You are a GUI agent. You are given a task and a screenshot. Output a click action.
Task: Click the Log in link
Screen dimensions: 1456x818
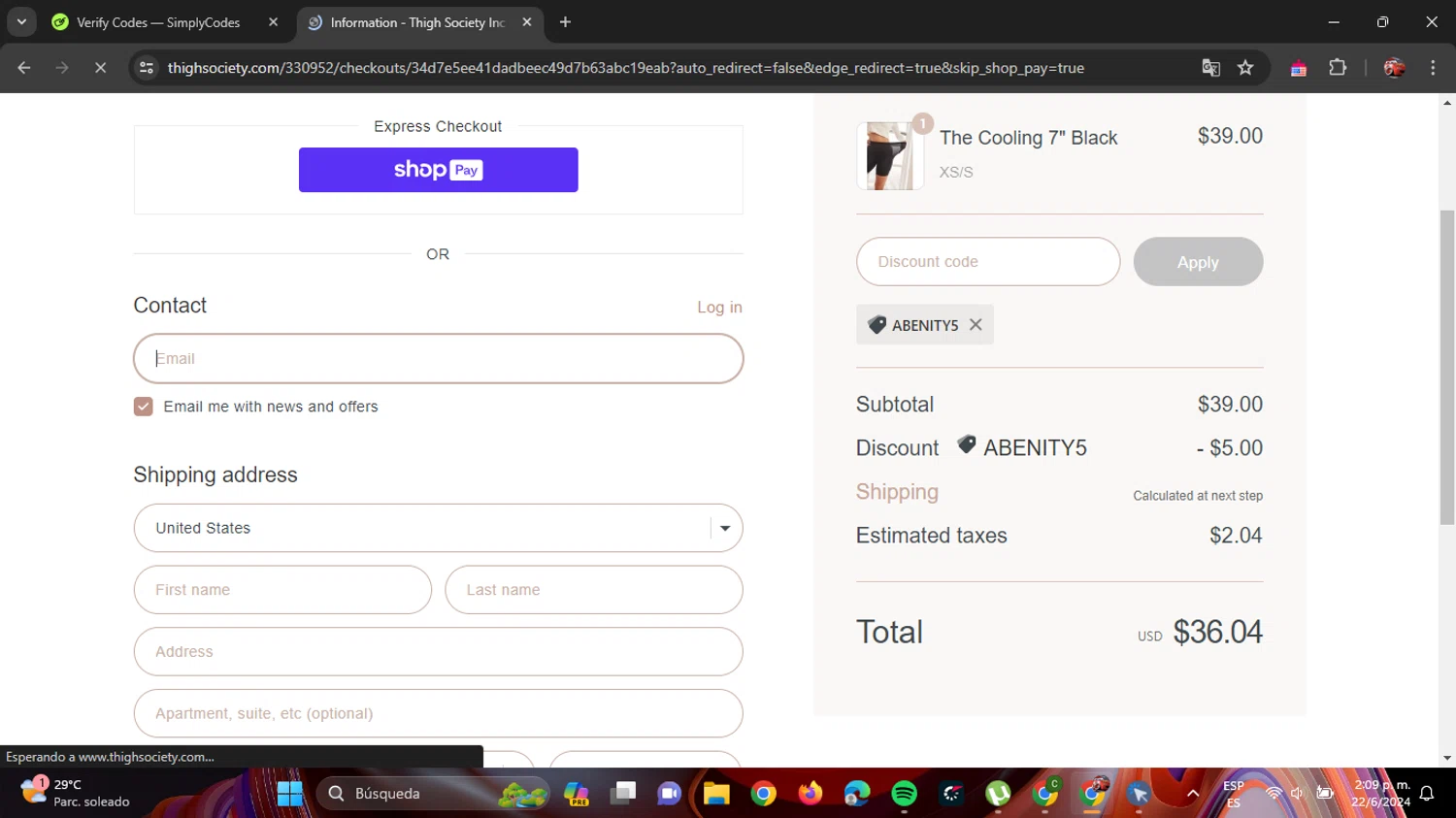tap(719, 307)
